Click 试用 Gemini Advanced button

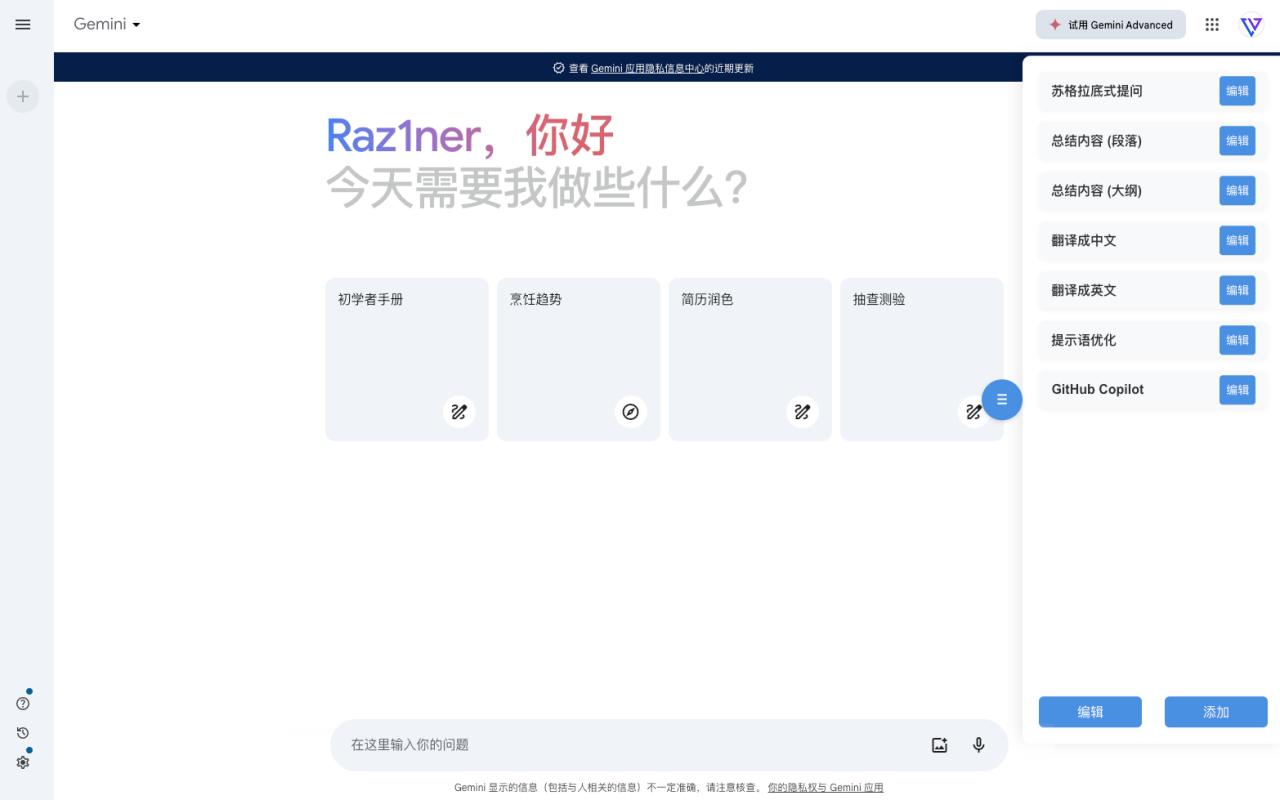click(x=1110, y=24)
